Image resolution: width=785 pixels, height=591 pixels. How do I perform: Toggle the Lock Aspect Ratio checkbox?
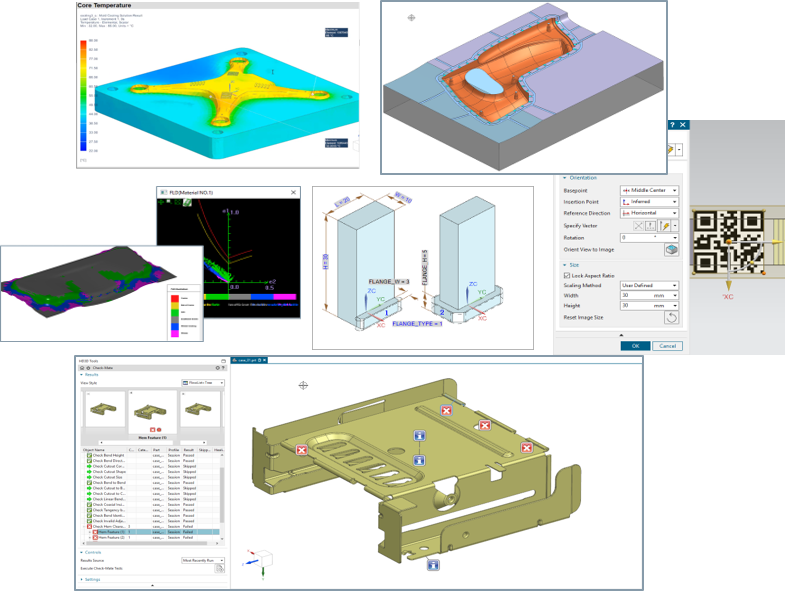tap(567, 275)
